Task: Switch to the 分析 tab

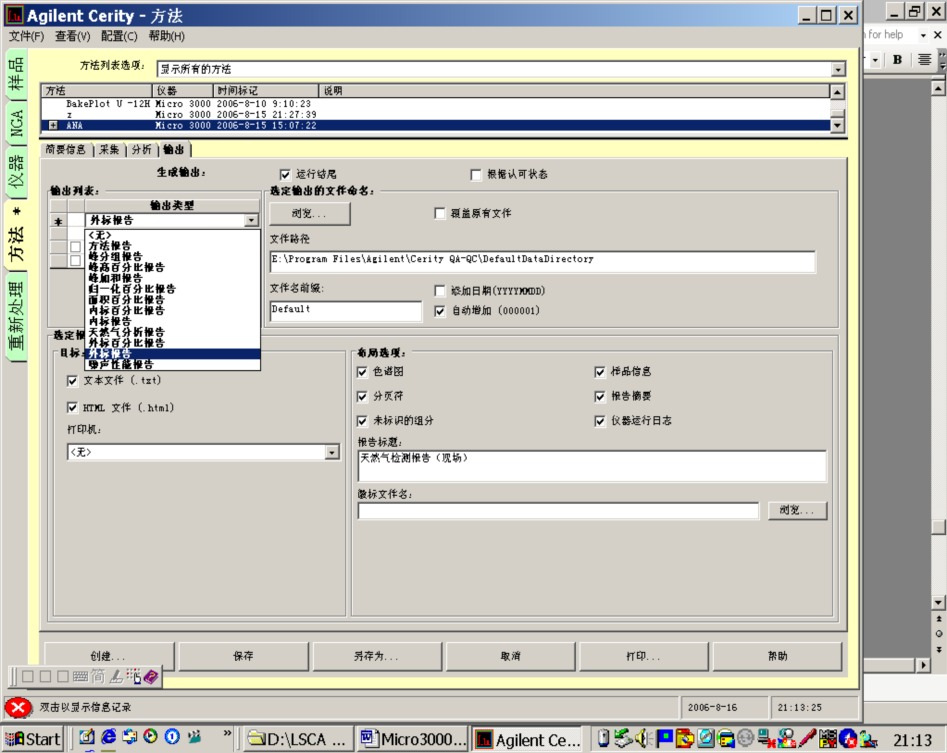Action: coord(142,149)
